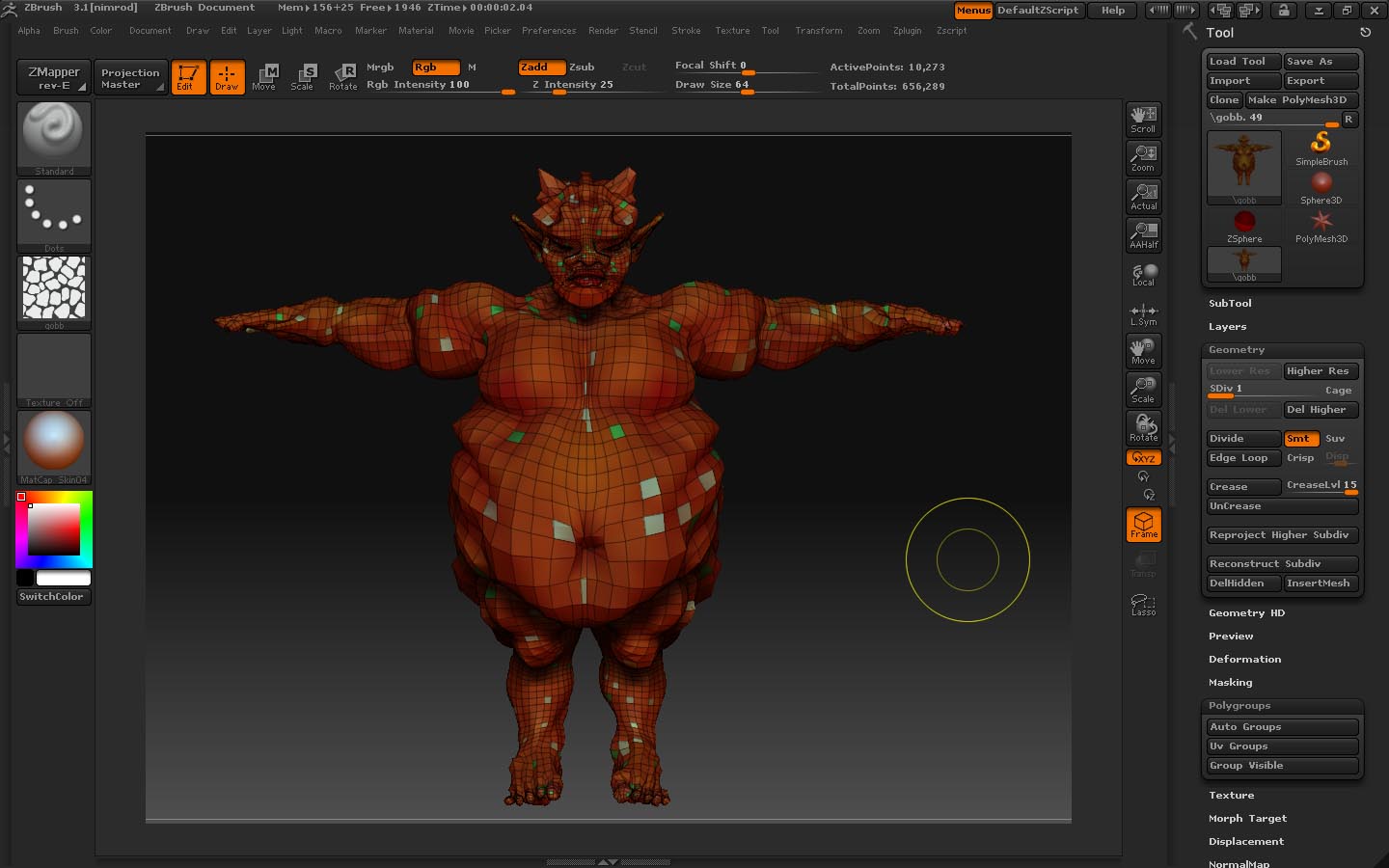Open the Render menu

603,31
